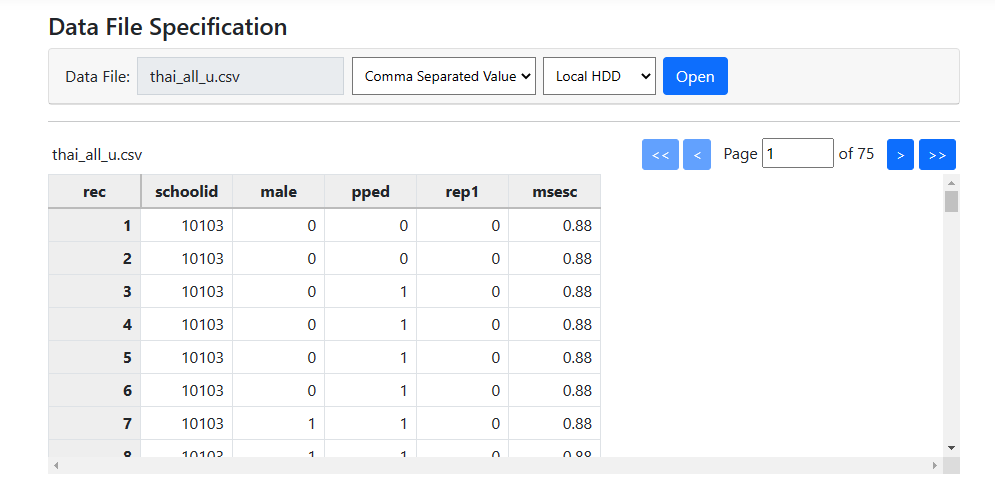Focus the page number input box

[x=797, y=154]
